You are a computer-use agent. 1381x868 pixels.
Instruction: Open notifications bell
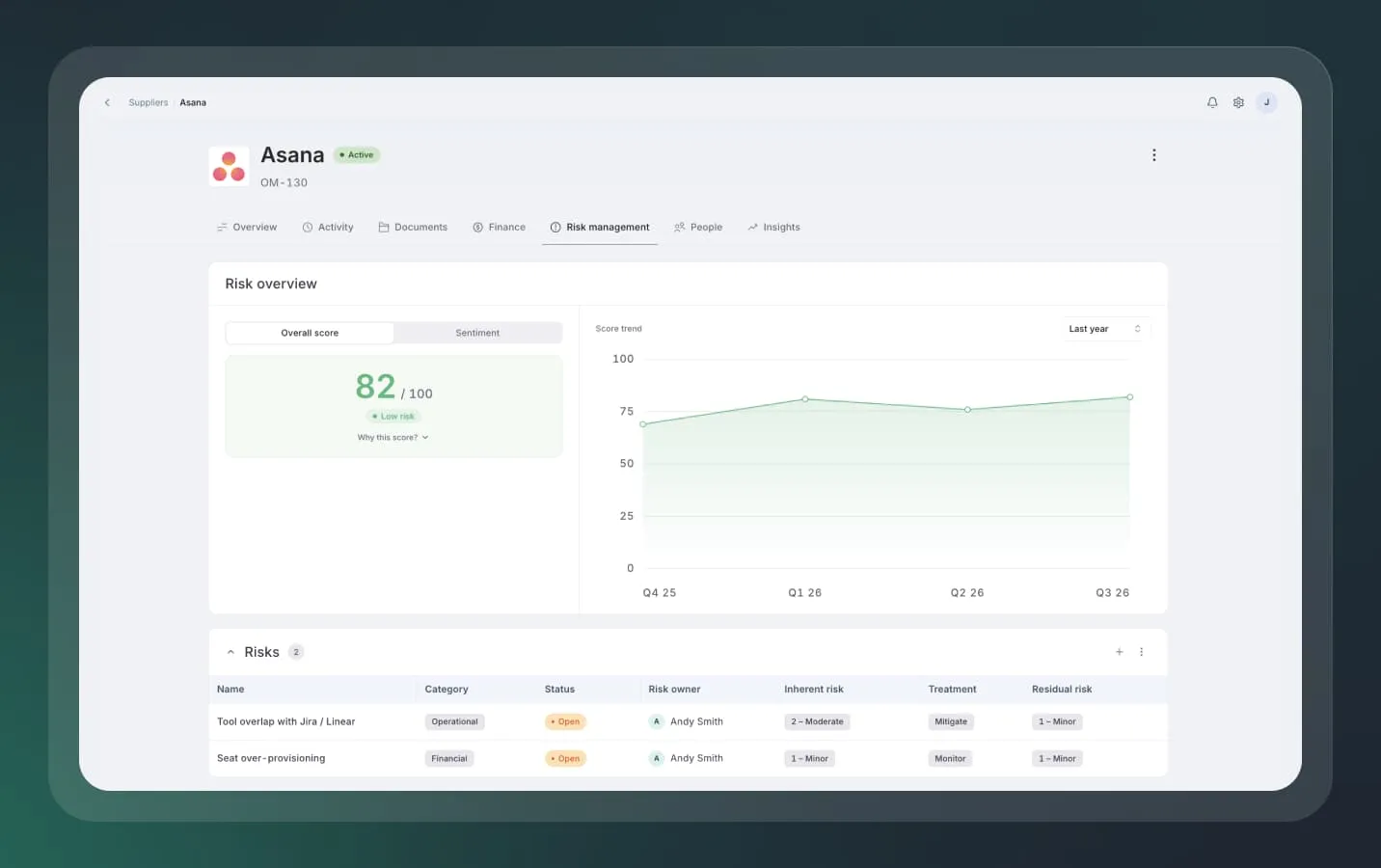pos(1212,102)
